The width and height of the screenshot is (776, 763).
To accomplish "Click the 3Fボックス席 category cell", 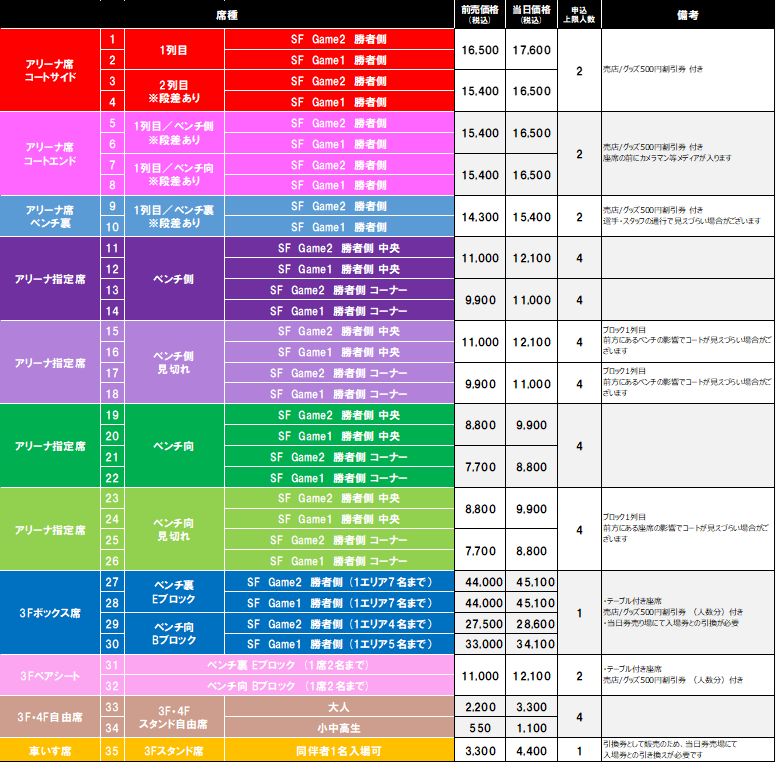I will point(50,612).
